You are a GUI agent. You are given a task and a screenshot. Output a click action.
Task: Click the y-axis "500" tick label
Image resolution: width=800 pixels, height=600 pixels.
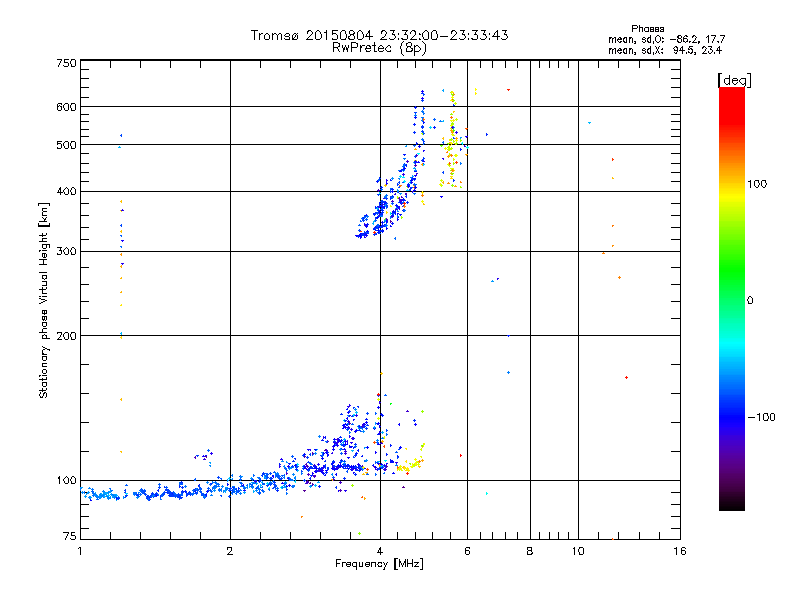click(66, 145)
